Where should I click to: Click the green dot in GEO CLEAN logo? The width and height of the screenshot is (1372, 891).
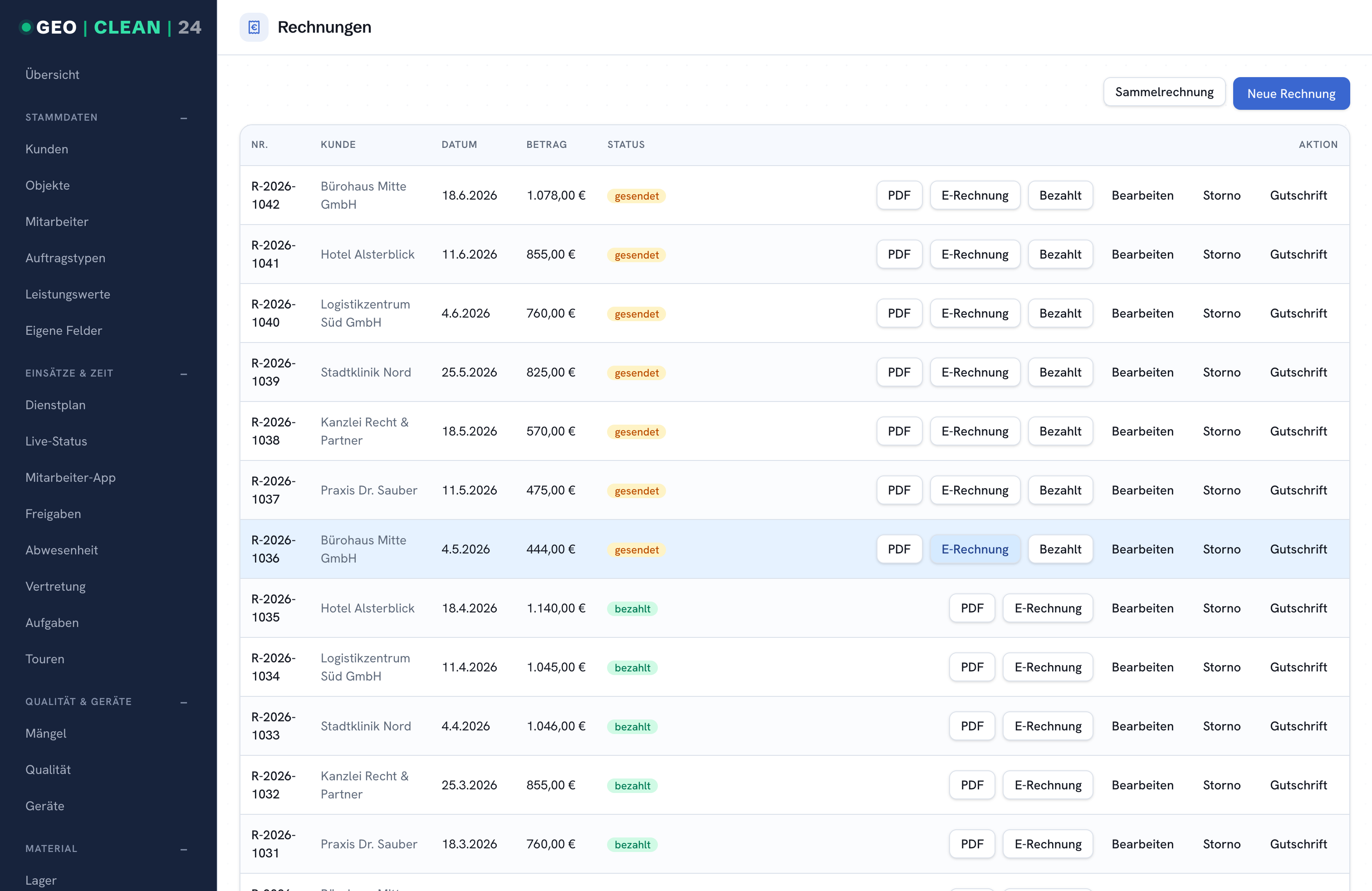tap(25, 27)
